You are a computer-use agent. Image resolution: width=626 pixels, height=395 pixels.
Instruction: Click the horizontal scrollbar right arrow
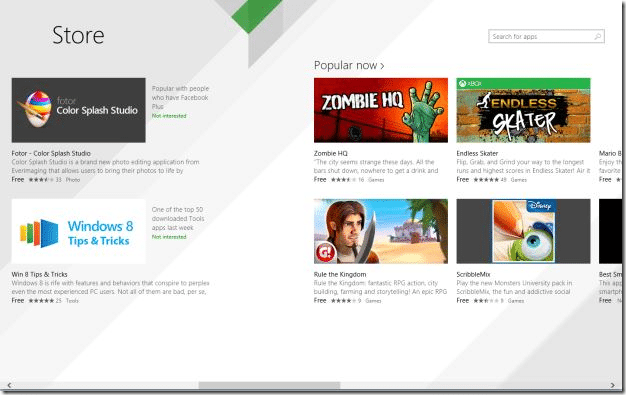612,385
